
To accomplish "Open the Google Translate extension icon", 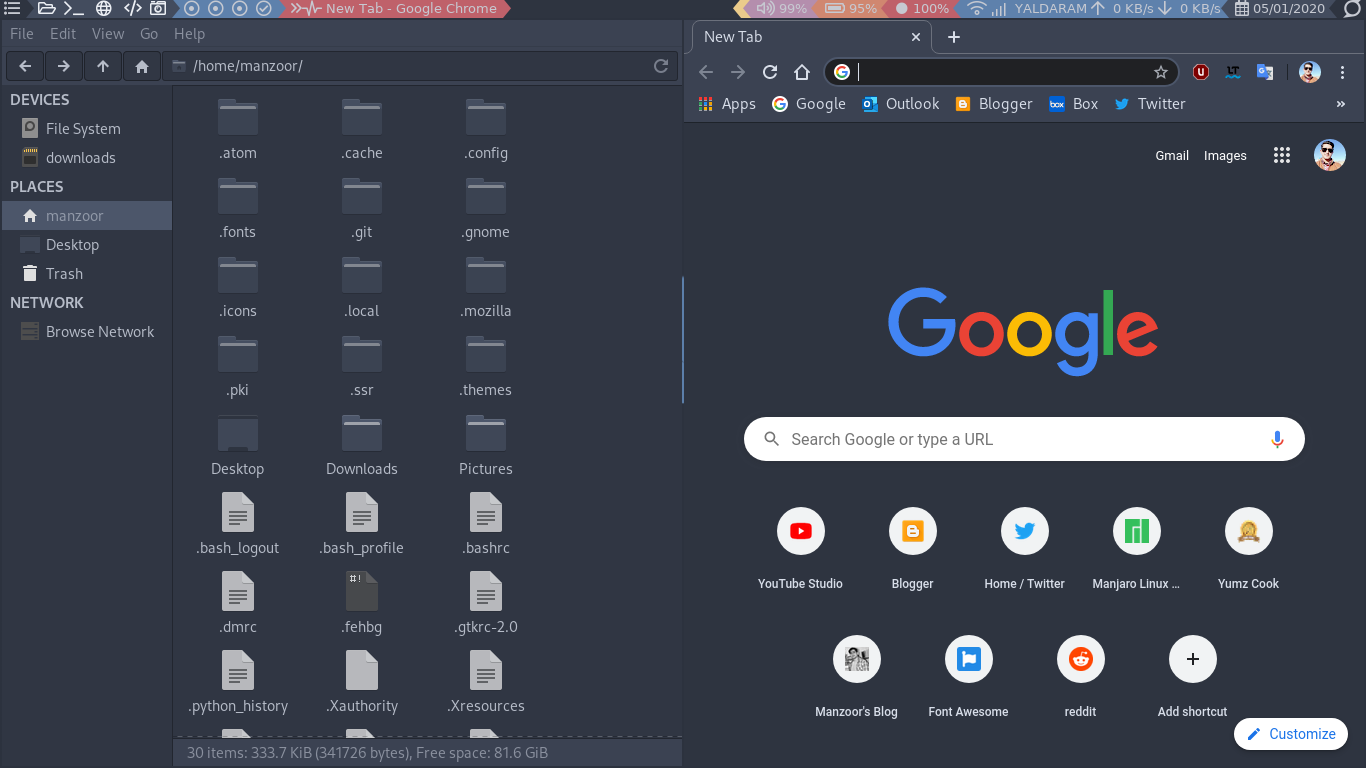I will click(x=1265, y=72).
